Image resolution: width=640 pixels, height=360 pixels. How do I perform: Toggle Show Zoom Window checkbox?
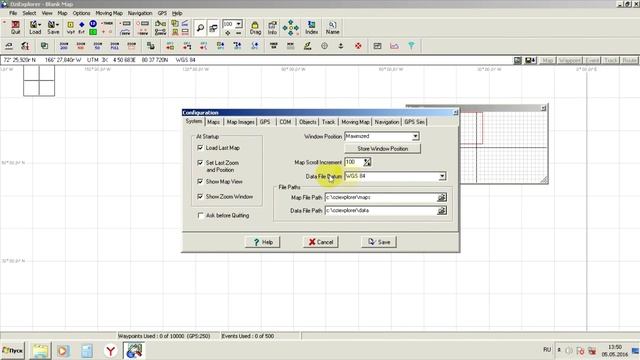pos(200,196)
